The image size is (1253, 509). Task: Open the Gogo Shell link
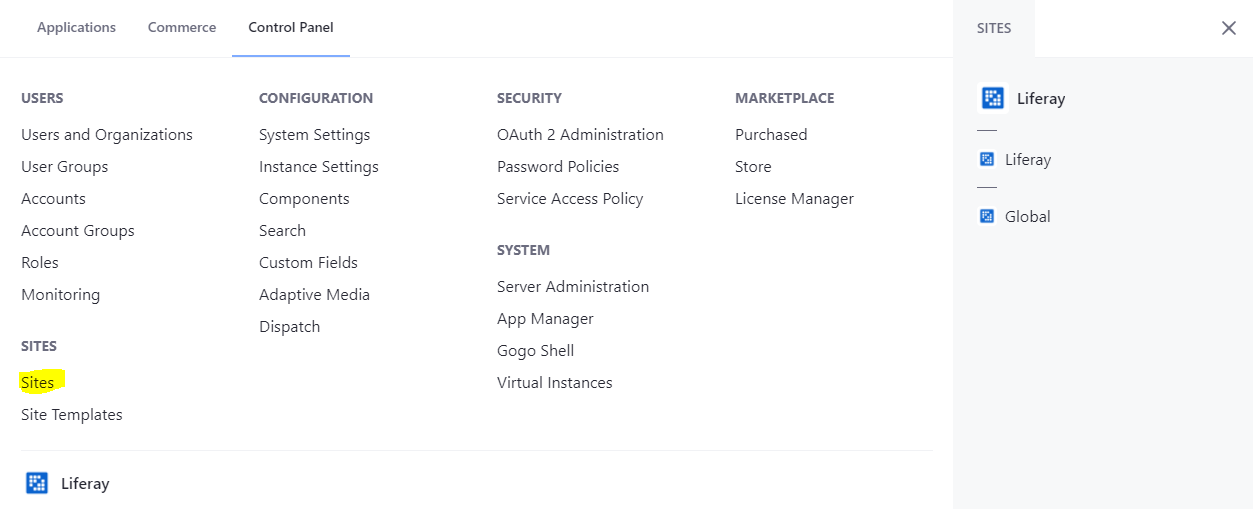(536, 351)
